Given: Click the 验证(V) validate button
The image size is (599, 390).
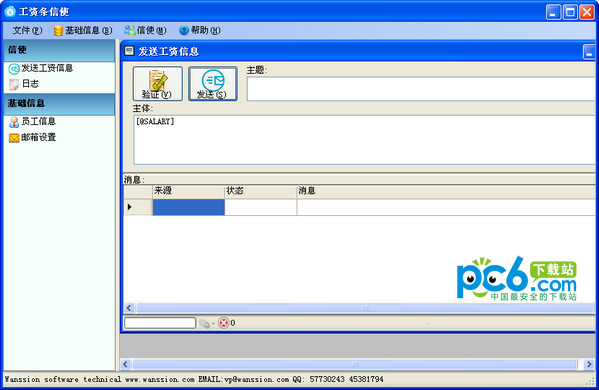Looking at the screenshot, I should point(157,84).
